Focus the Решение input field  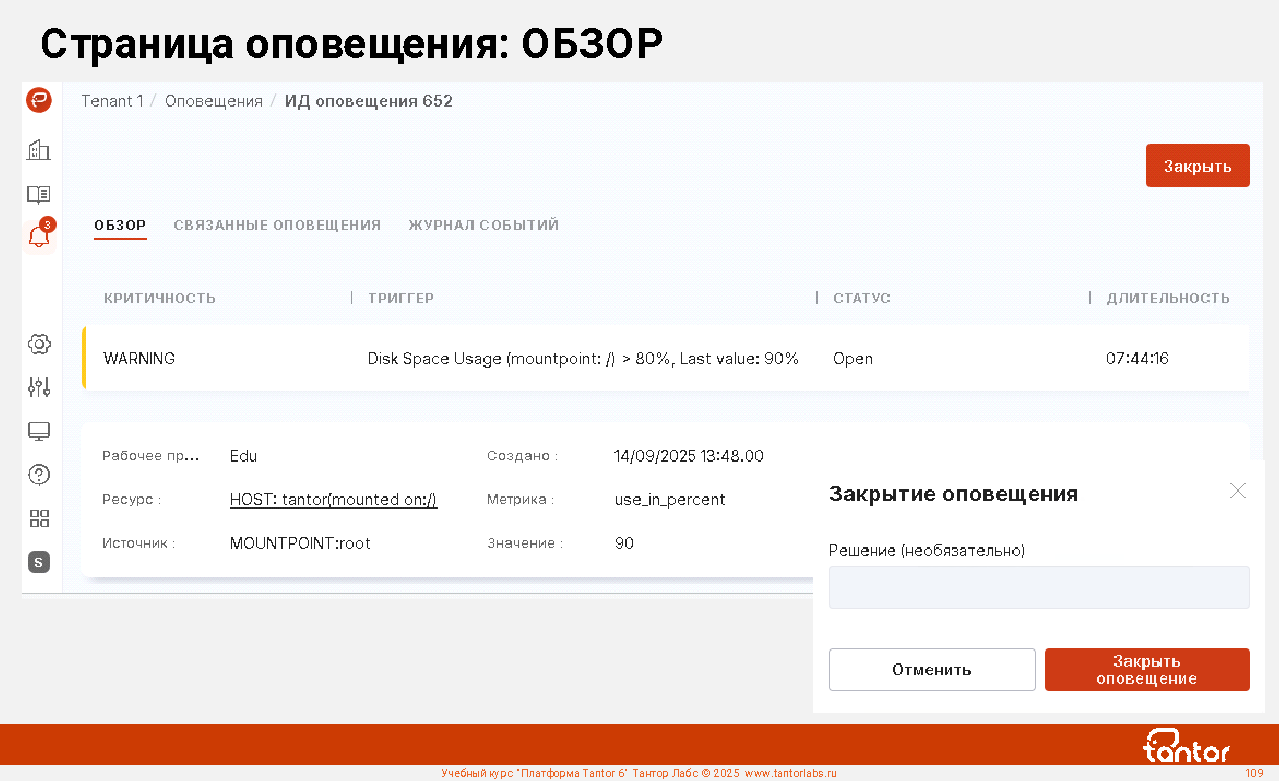point(1039,587)
